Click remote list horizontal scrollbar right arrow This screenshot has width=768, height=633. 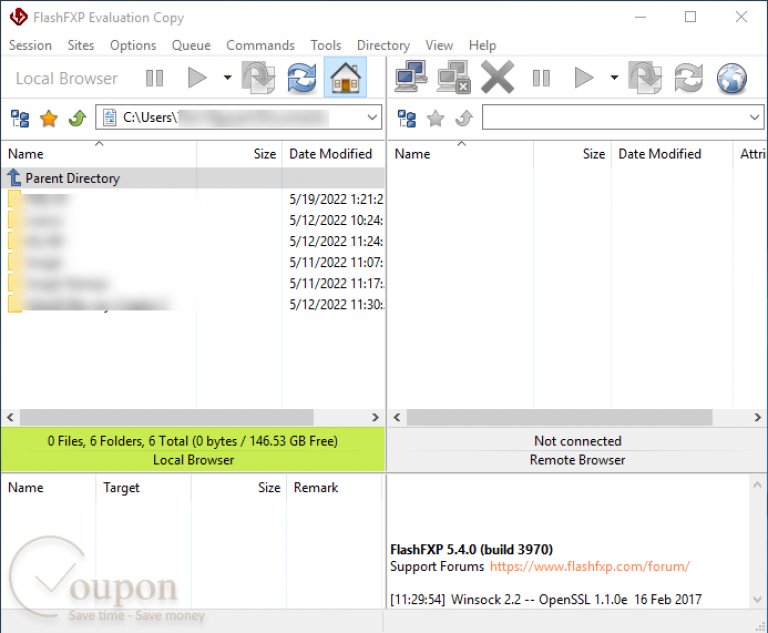pos(757,417)
